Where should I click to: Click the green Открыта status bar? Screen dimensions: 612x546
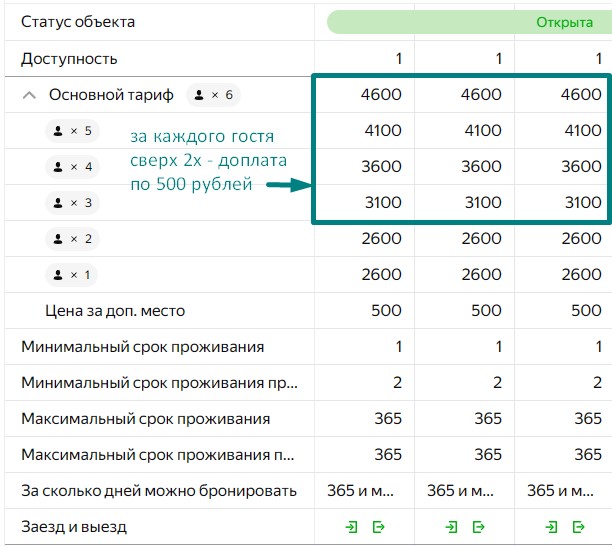[469, 22]
